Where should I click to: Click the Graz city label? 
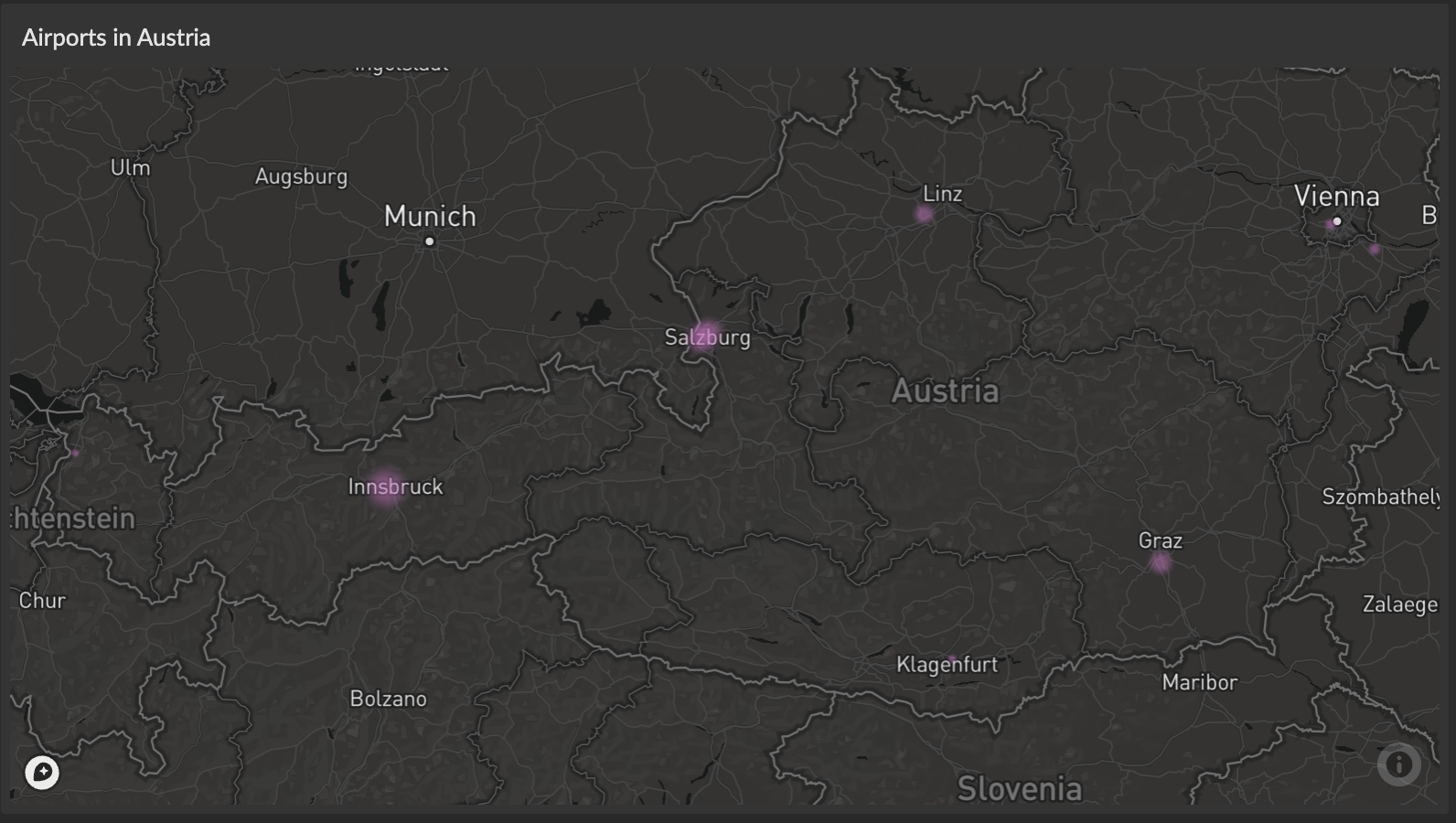1161,540
